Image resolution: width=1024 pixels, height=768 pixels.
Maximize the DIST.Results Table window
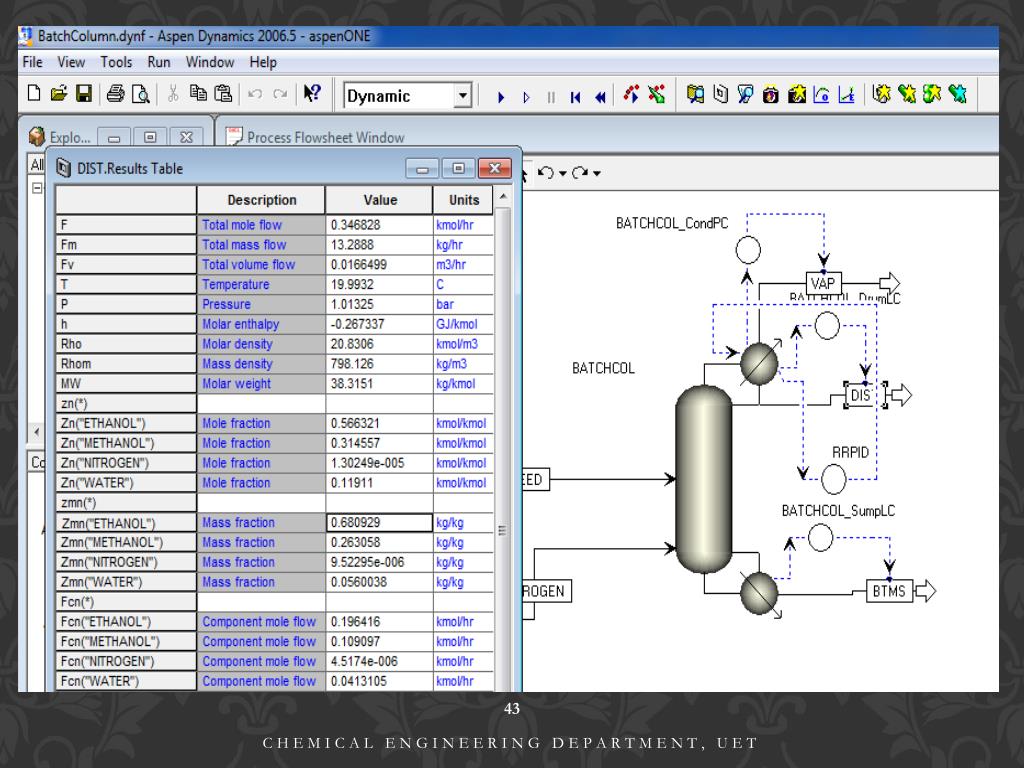tap(458, 168)
